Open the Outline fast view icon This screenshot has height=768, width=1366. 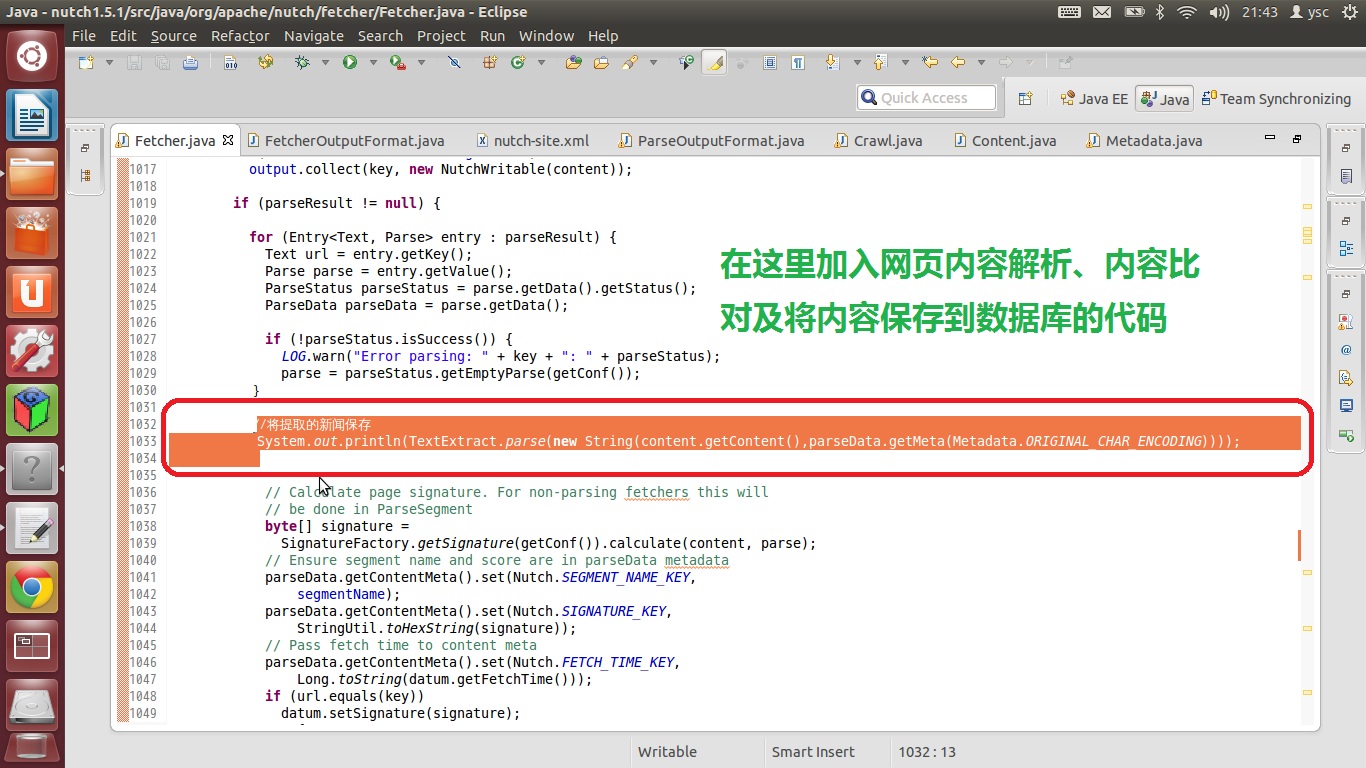(x=1346, y=248)
